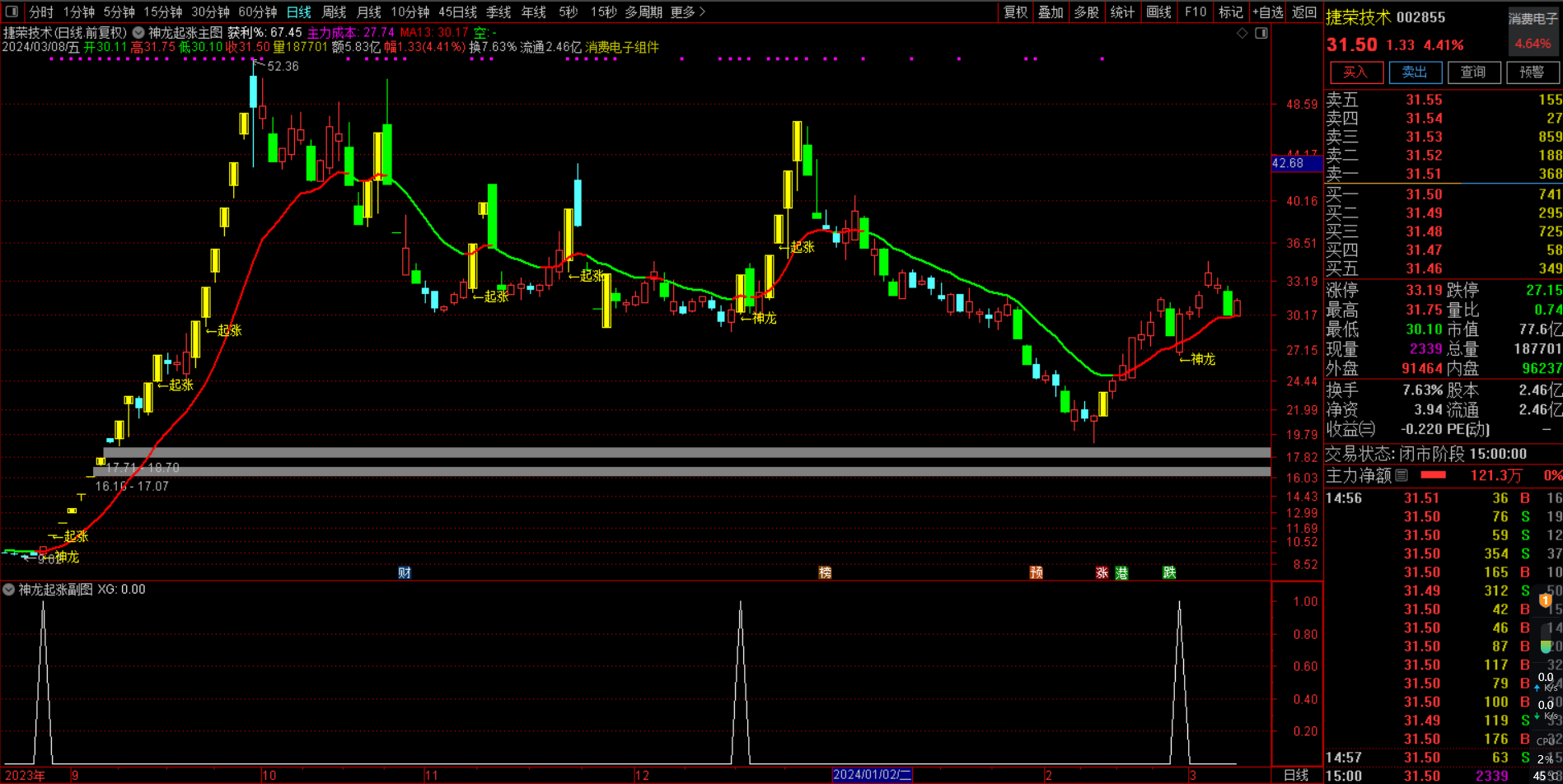The height and width of the screenshot is (784, 1563).
Task: Open 多股 multi-stock view
Action: (1087, 12)
